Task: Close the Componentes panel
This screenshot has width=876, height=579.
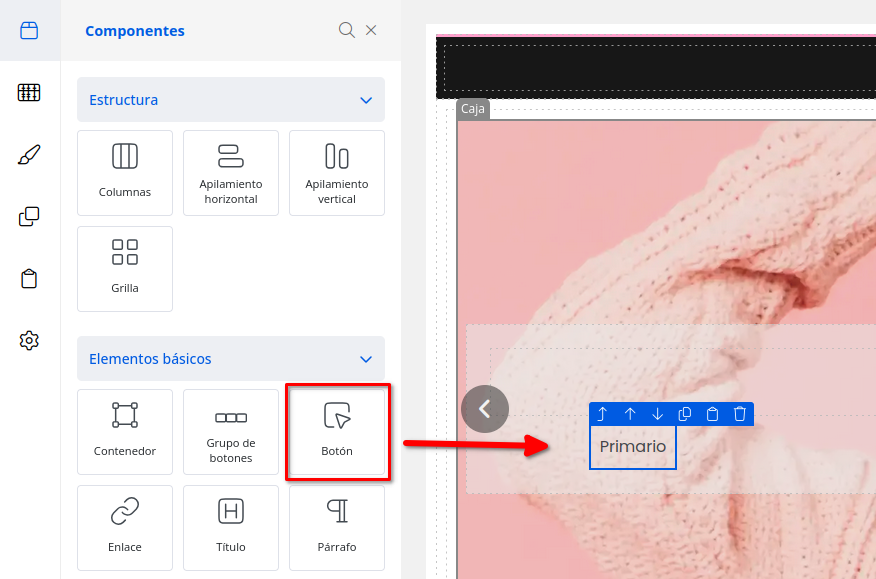Action: tap(371, 30)
